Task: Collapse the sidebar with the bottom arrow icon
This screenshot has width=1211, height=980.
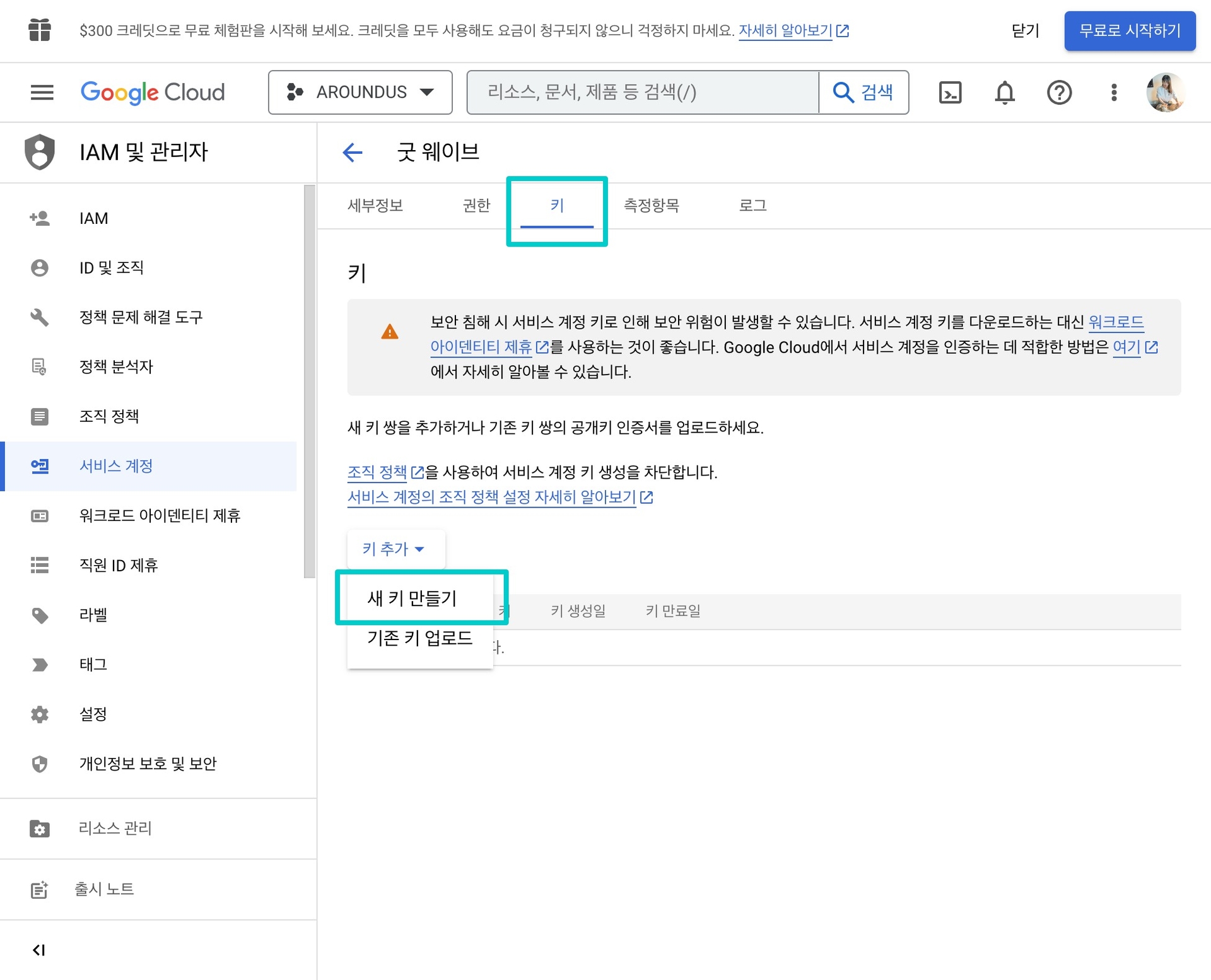Action: click(x=39, y=950)
